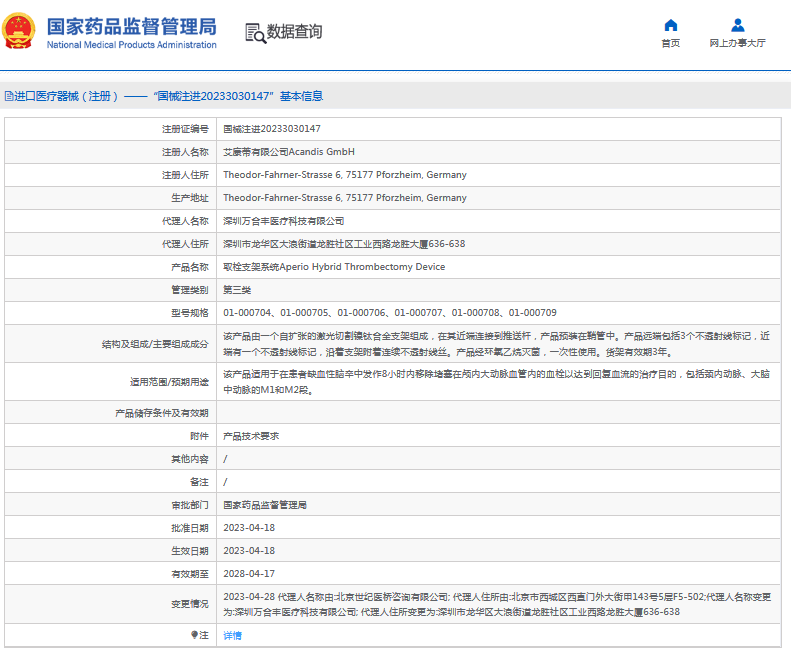Open the online service hall person icon
The height and width of the screenshot is (653, 791).
tap(738, 25)
